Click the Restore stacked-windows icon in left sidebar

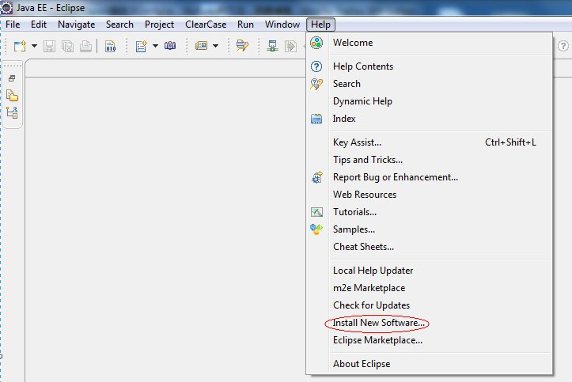(12, 78)
